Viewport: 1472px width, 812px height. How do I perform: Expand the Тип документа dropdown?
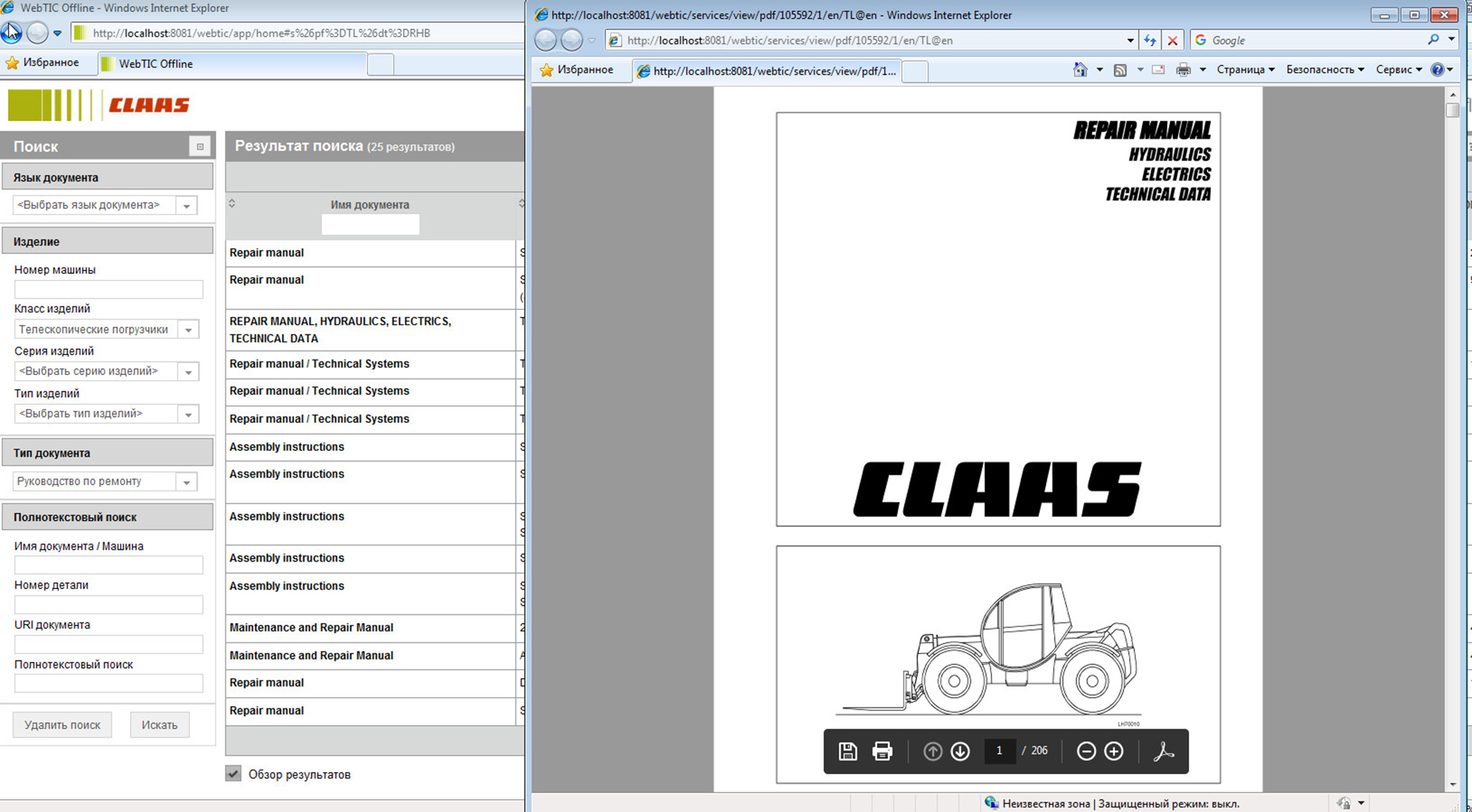pos(187,482)
